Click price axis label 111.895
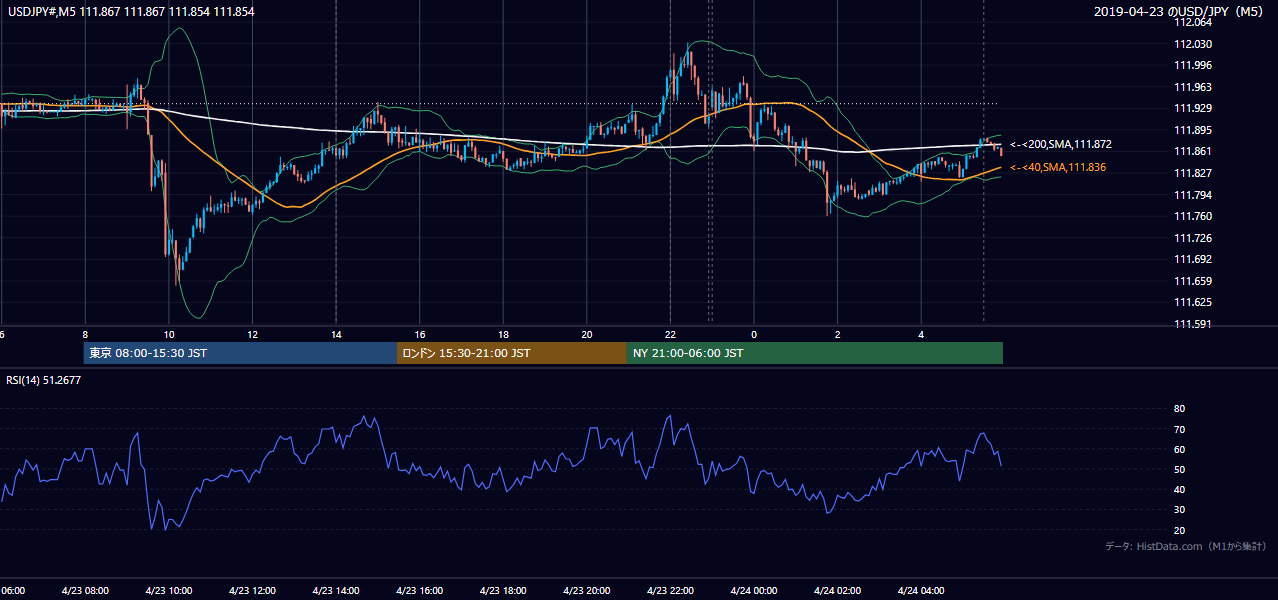Viewport: 1278px width, 600px height. click(1193, 130)
